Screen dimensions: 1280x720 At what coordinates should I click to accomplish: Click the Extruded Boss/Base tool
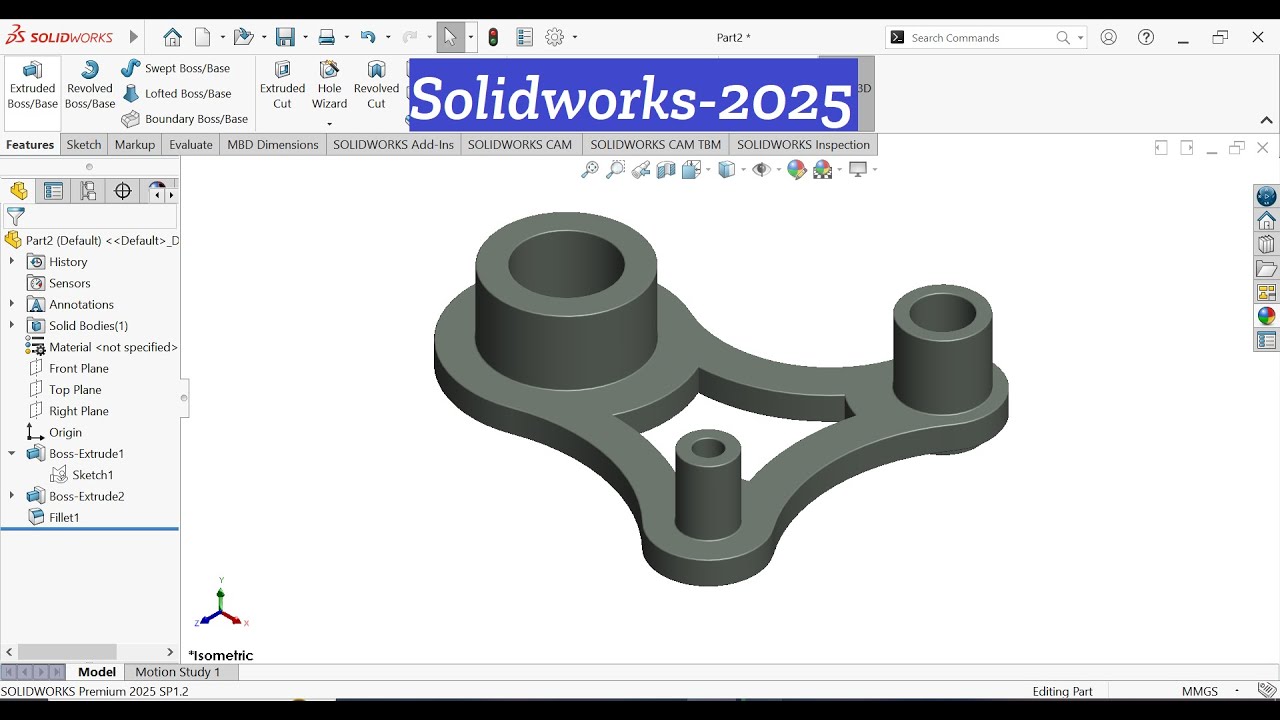point(32,85)
